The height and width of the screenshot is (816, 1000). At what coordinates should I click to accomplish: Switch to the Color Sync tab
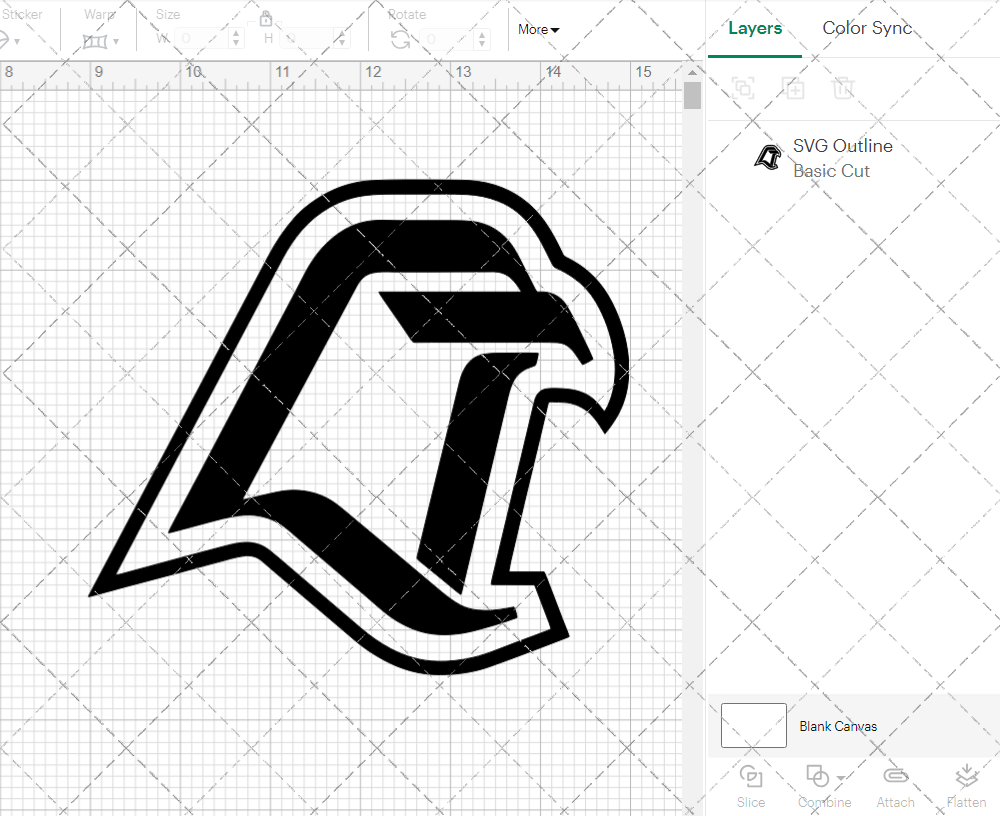(867, 28)
